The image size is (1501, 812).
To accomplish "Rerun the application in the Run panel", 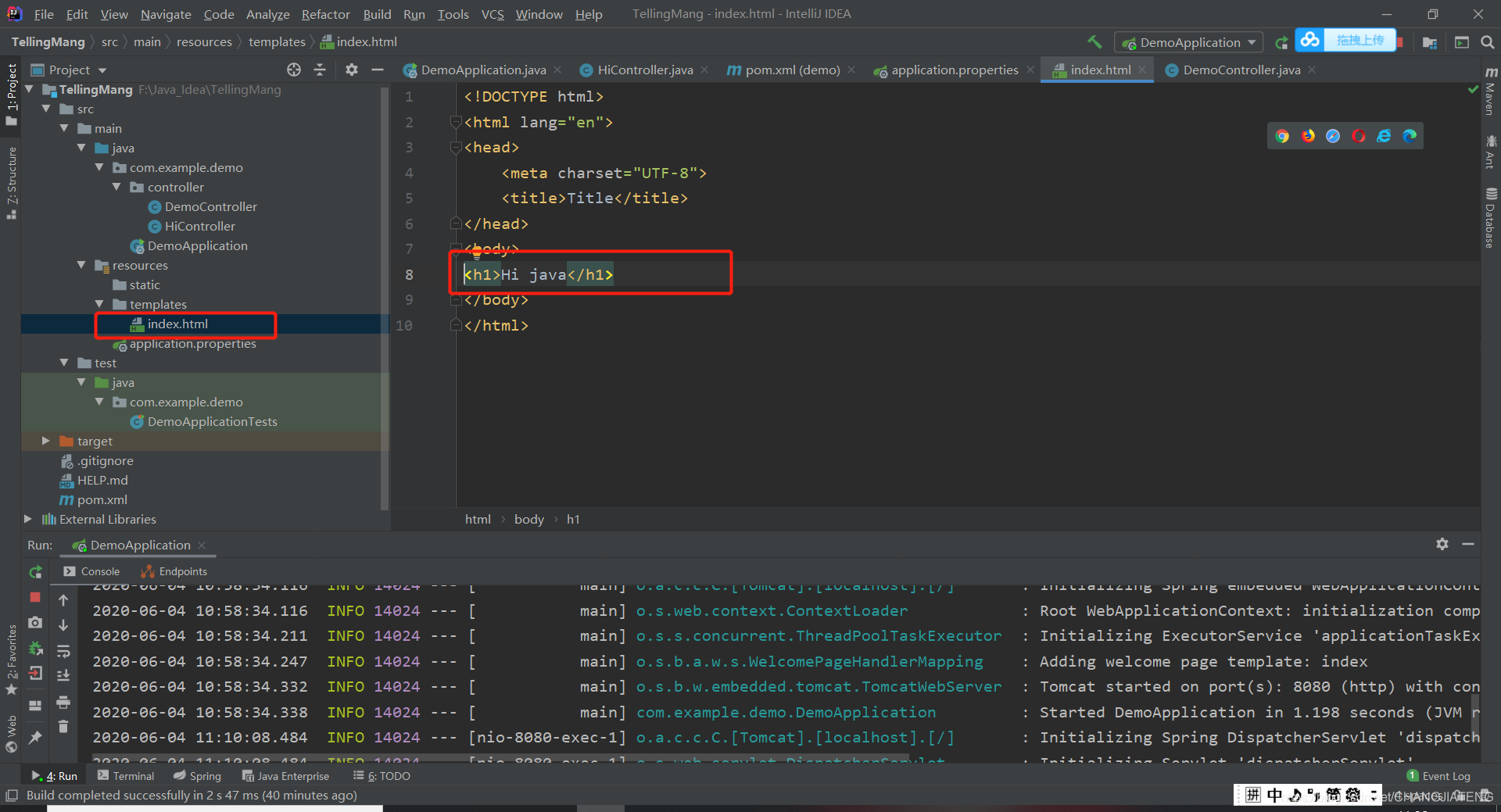I will pos(35,572).
